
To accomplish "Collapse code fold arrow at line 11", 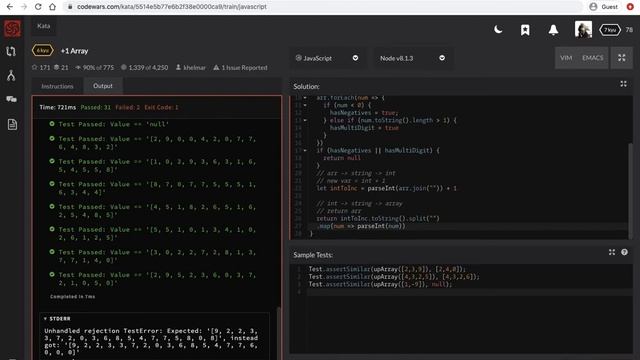I will point(305,105).
